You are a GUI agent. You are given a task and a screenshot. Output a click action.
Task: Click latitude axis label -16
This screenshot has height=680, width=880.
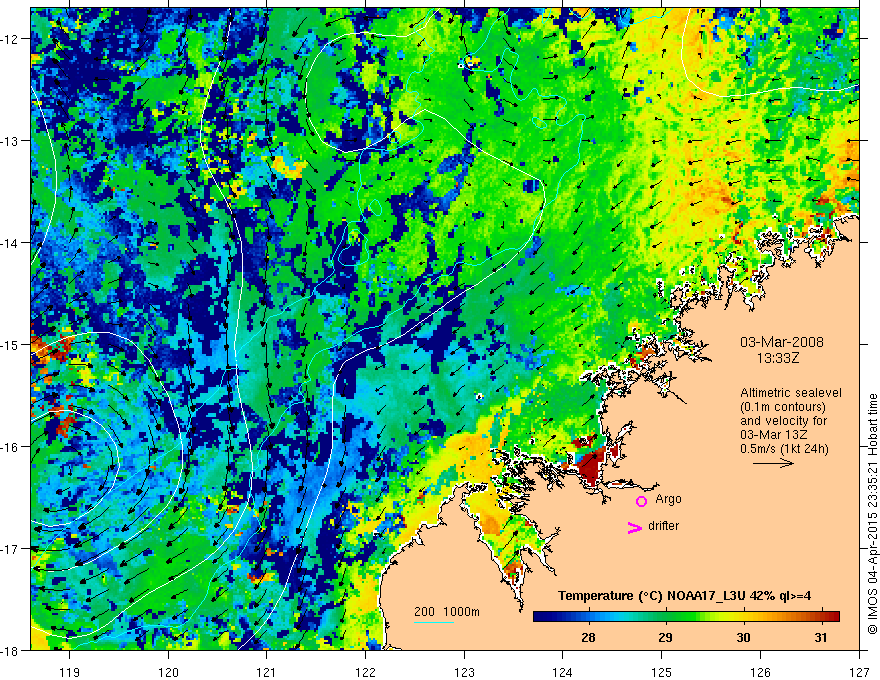pyautogui.click(x=10, y=447)
